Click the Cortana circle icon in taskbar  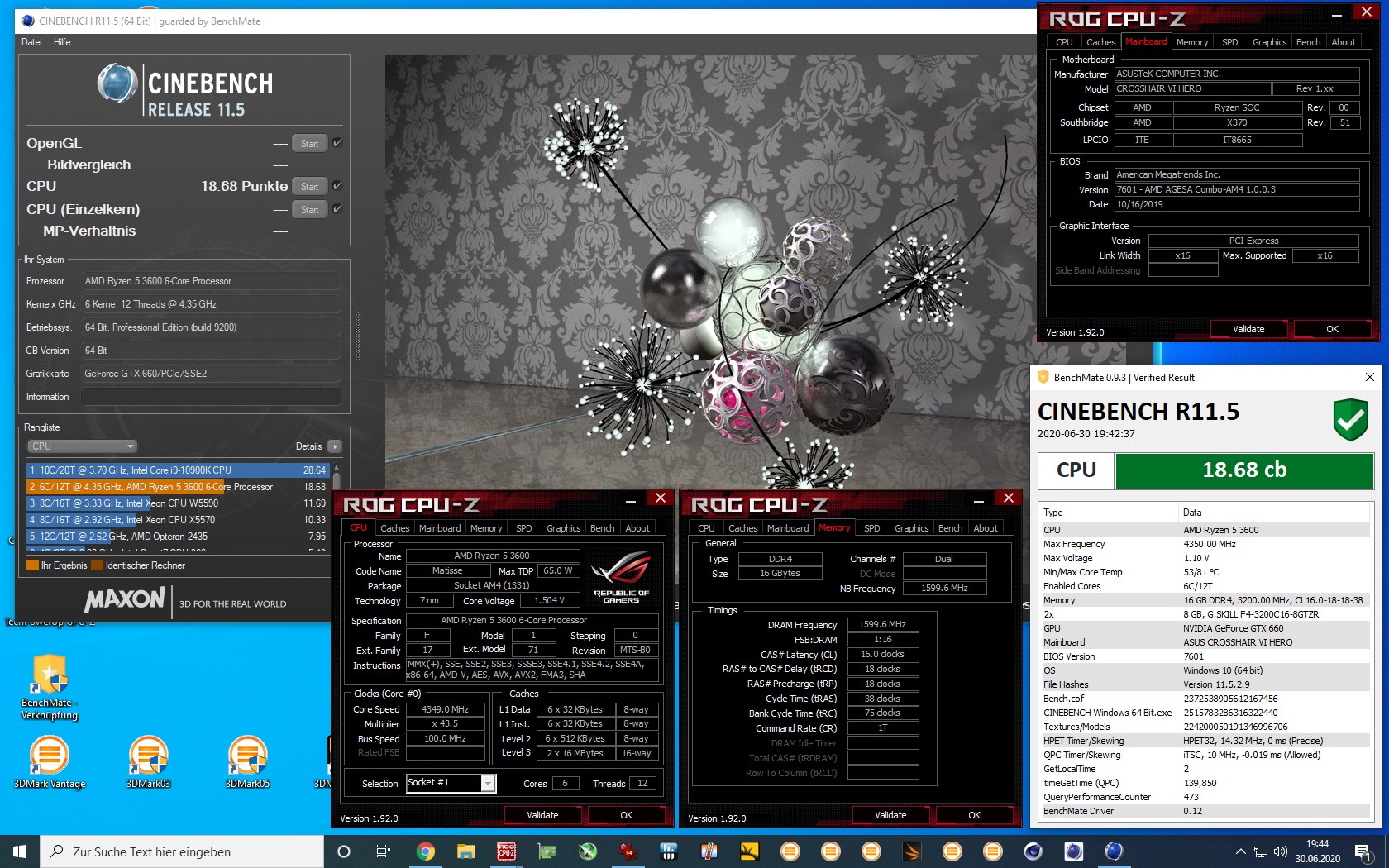(344, 851)
